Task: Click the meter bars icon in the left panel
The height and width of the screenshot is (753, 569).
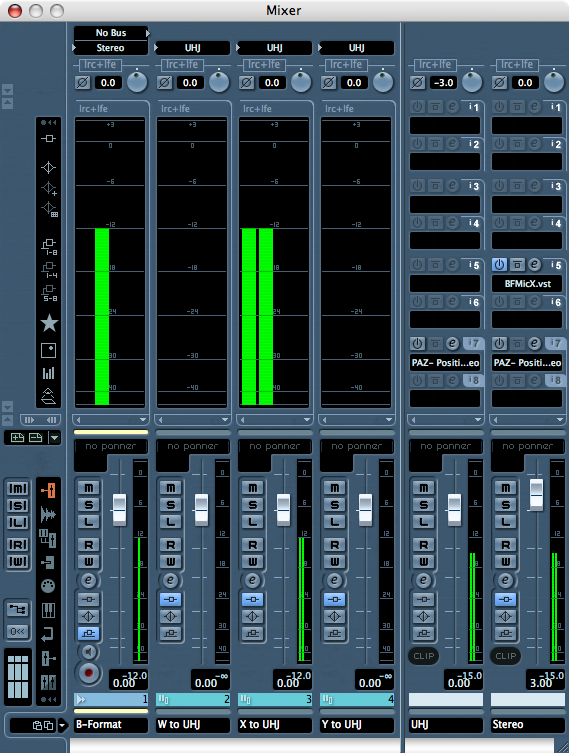Action: tap(48, 373)
